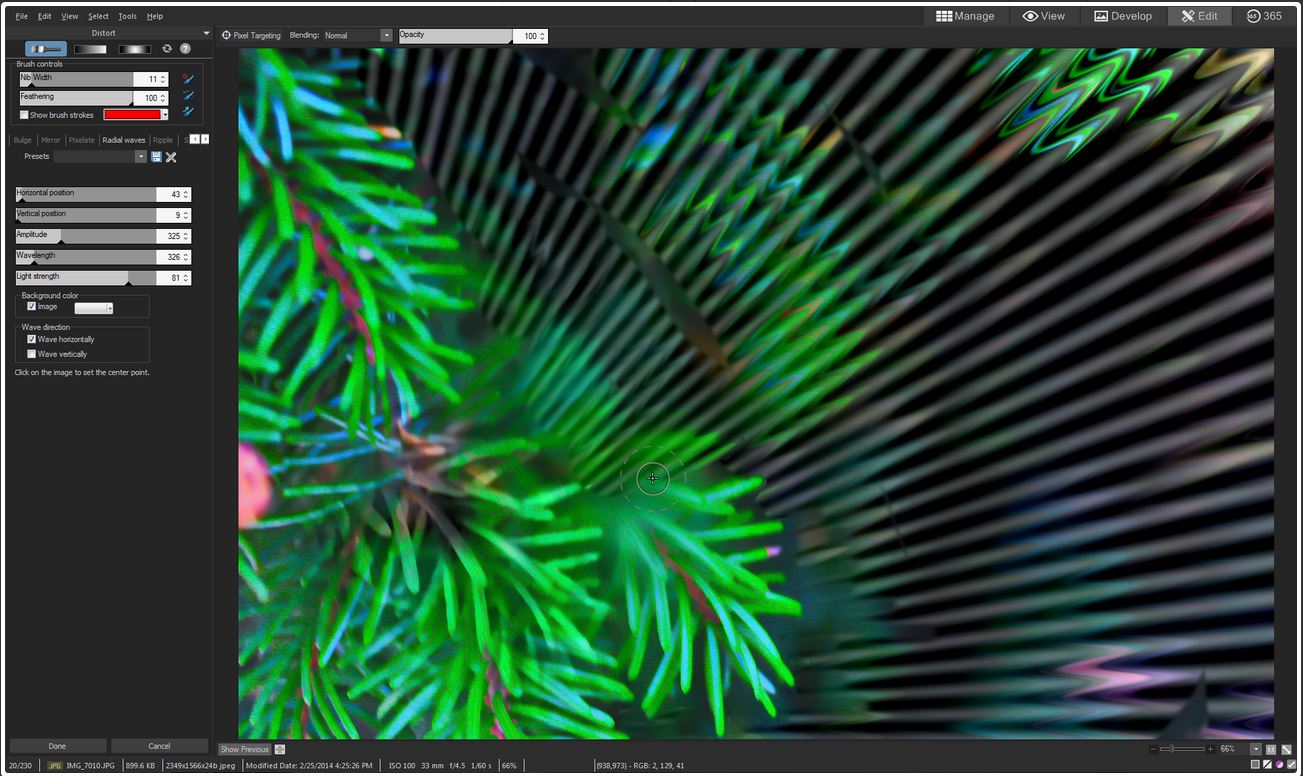The image size is (1303, 776).
Task: Enable Show brush strokes checkbox
Action: click(25, 115)
